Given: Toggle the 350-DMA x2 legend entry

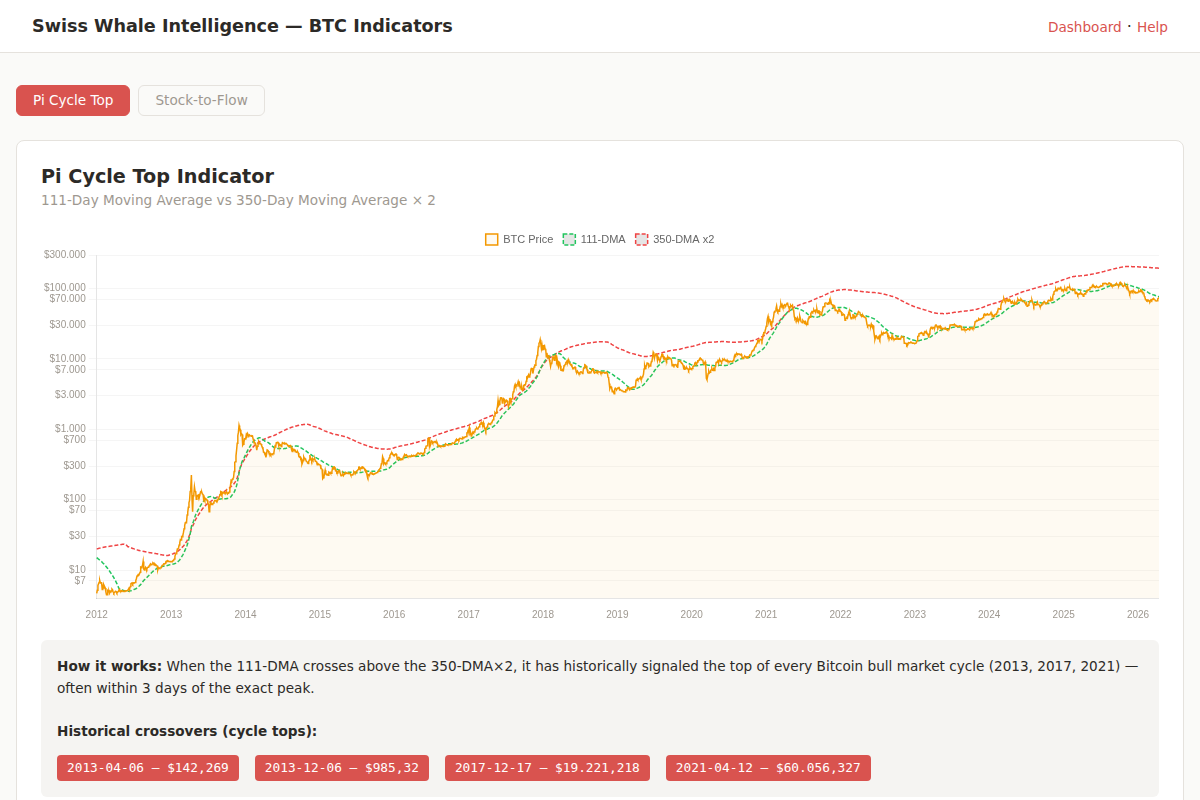Looking at the screenshot, I should point(676,239).
